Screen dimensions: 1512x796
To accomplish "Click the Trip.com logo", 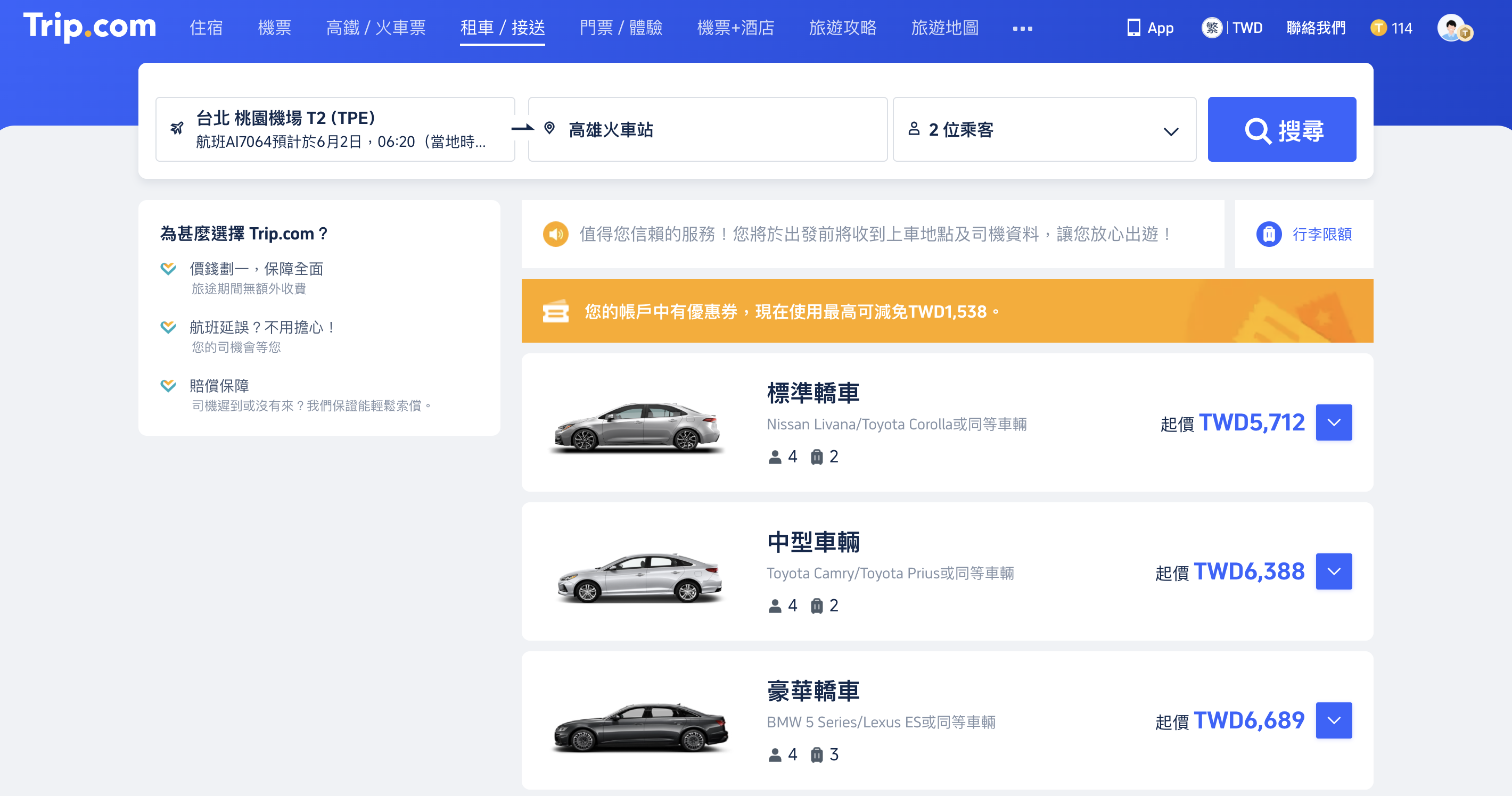I will pyautogui.click(x=90, y=27).
